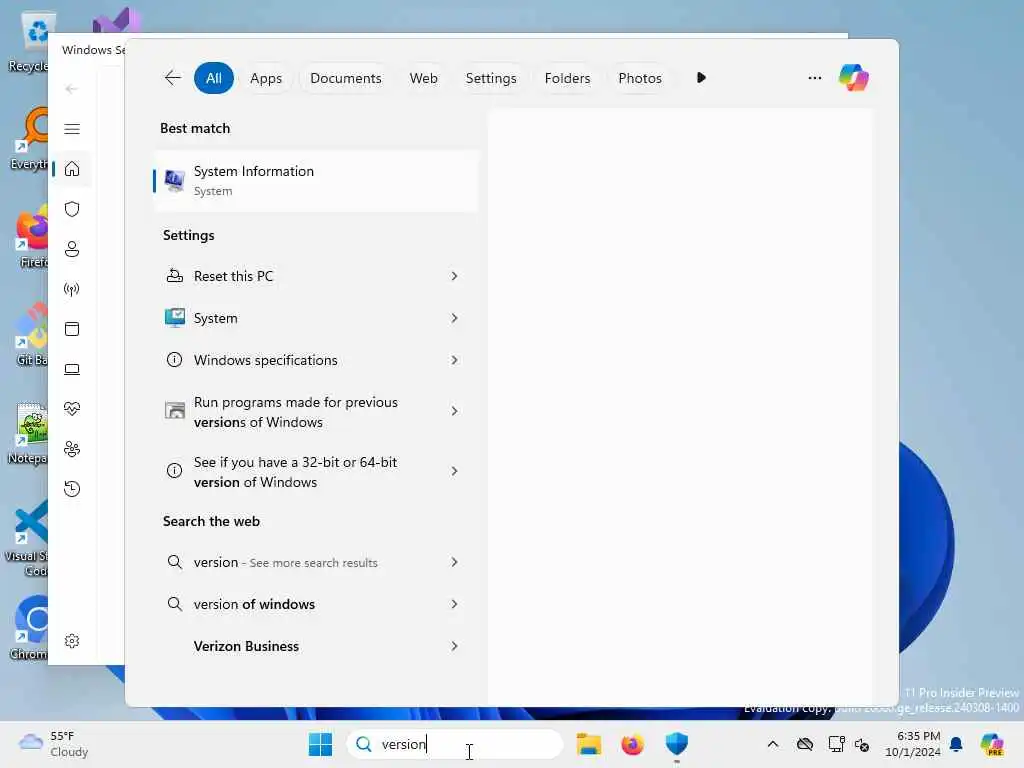Screen dimensions: 1024x768
Task: Launch Firefox from the taskbar
Action: (x=632, y=744)
